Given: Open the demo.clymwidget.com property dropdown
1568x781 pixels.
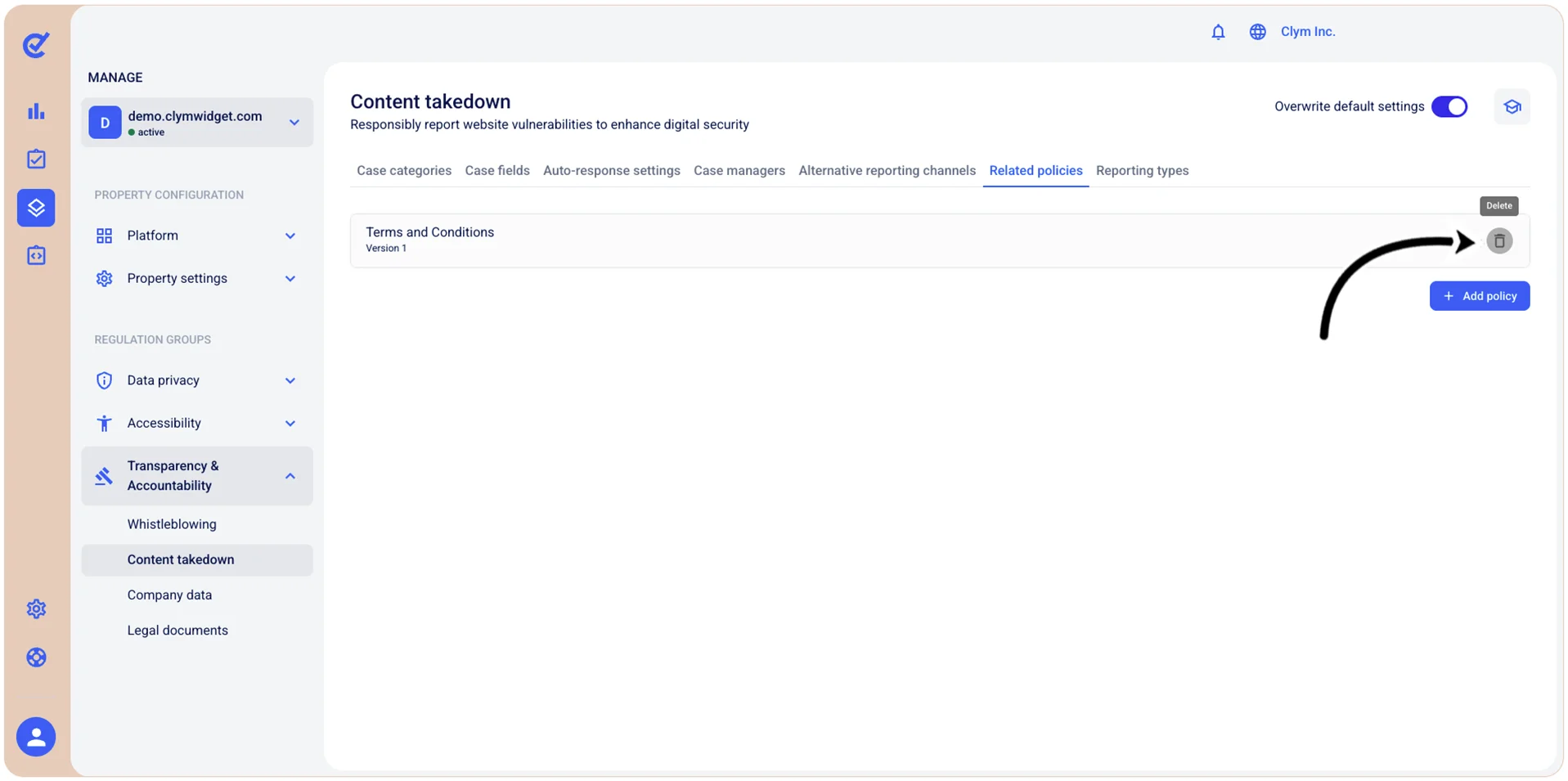Looking at the screenshot, I should (197, 123).
